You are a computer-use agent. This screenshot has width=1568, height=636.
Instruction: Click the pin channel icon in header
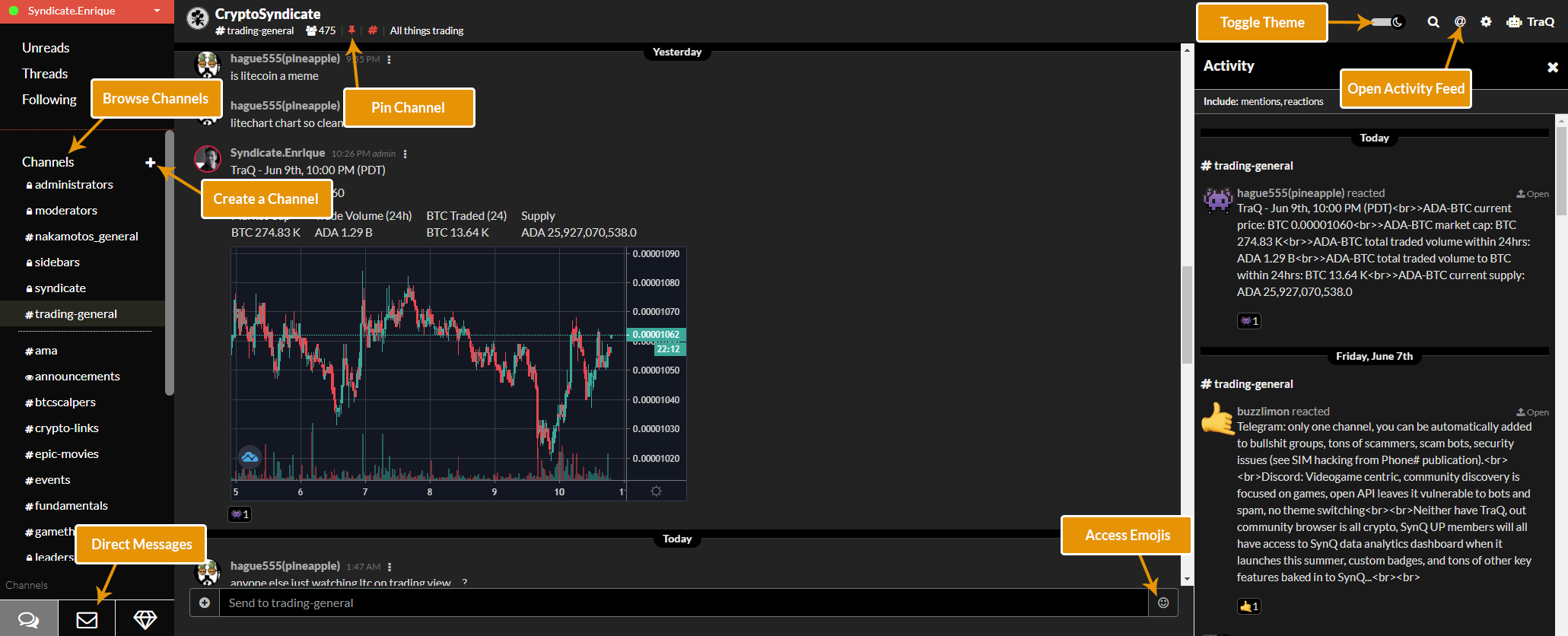click(x=351, y=30)
